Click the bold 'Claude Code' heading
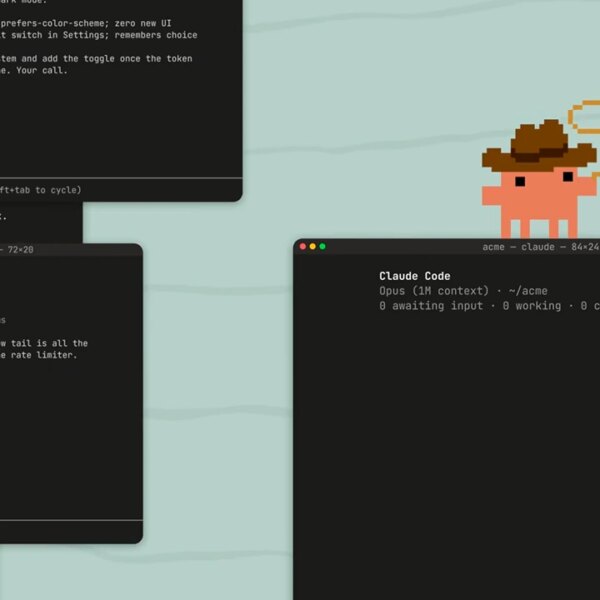This screenshot has height=600, width=600. click(x=415, y=276)
